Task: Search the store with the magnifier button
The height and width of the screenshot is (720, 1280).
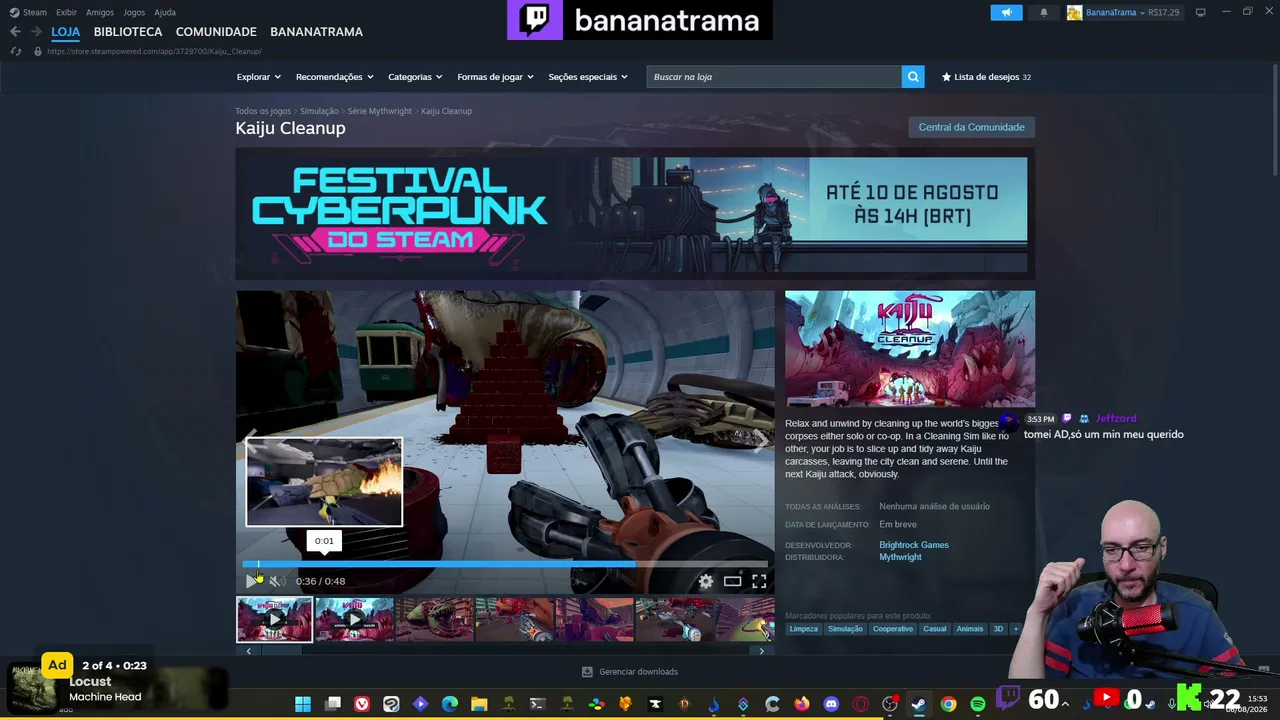Action: [913, 77]
